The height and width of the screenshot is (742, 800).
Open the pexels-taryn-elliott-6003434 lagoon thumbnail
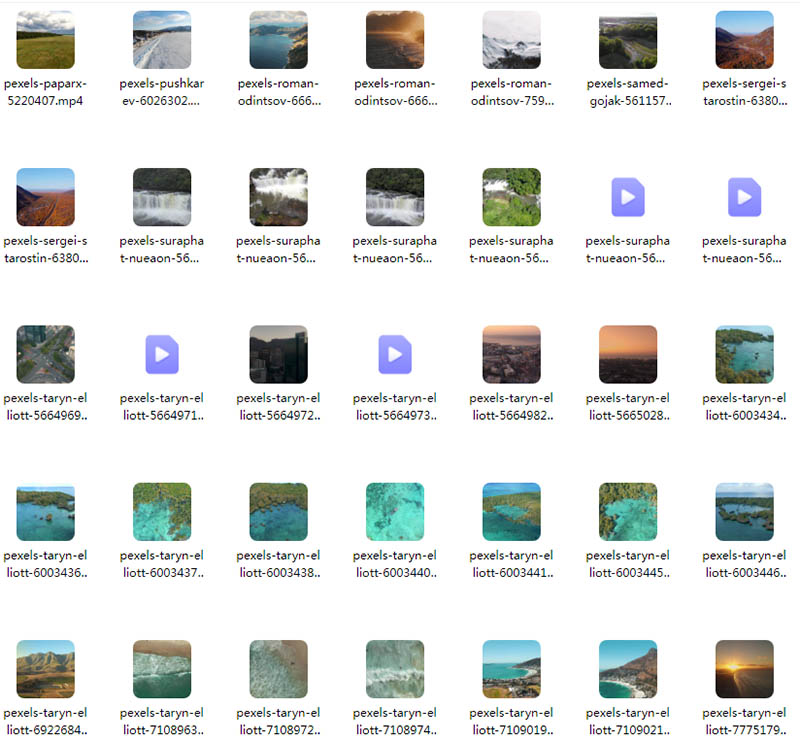tap(744, 354)
